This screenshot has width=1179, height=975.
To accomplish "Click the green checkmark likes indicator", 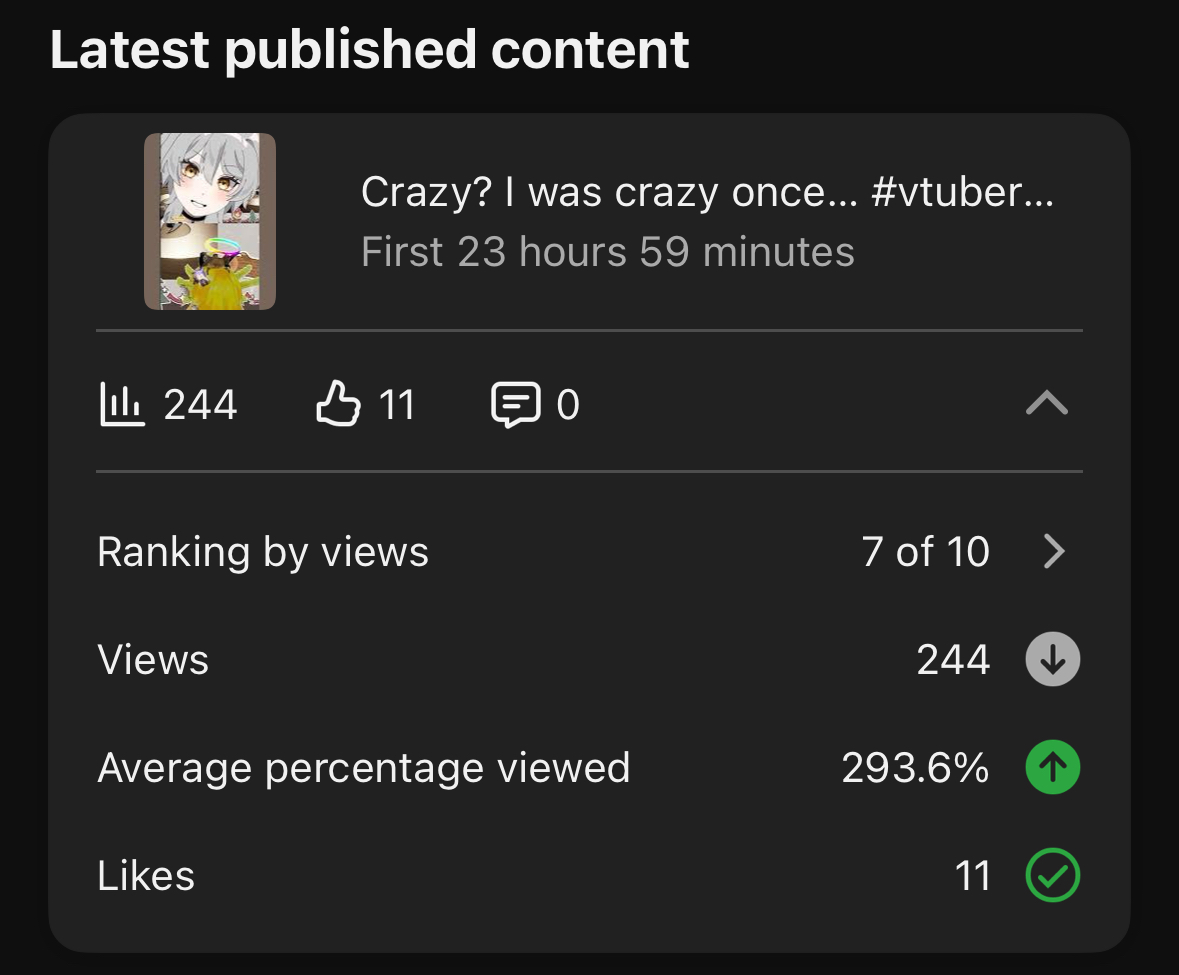I will coord(1053,876).
